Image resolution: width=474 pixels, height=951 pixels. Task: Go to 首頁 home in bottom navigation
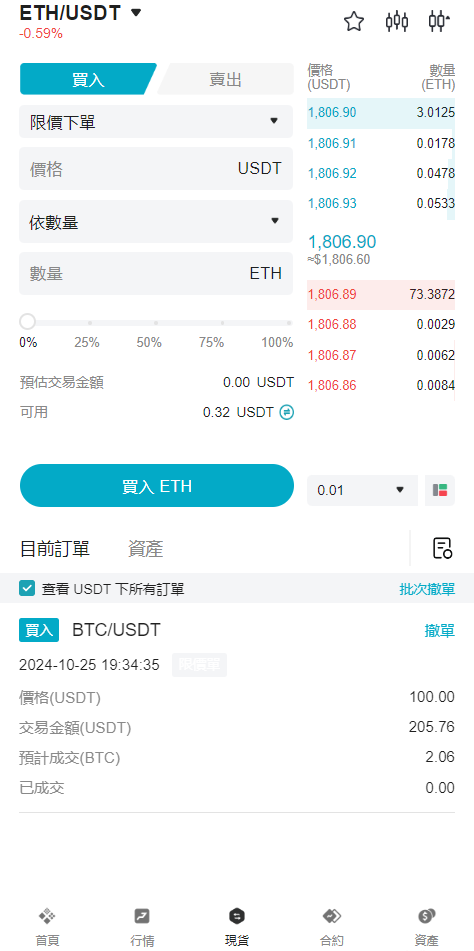[47, 927]
